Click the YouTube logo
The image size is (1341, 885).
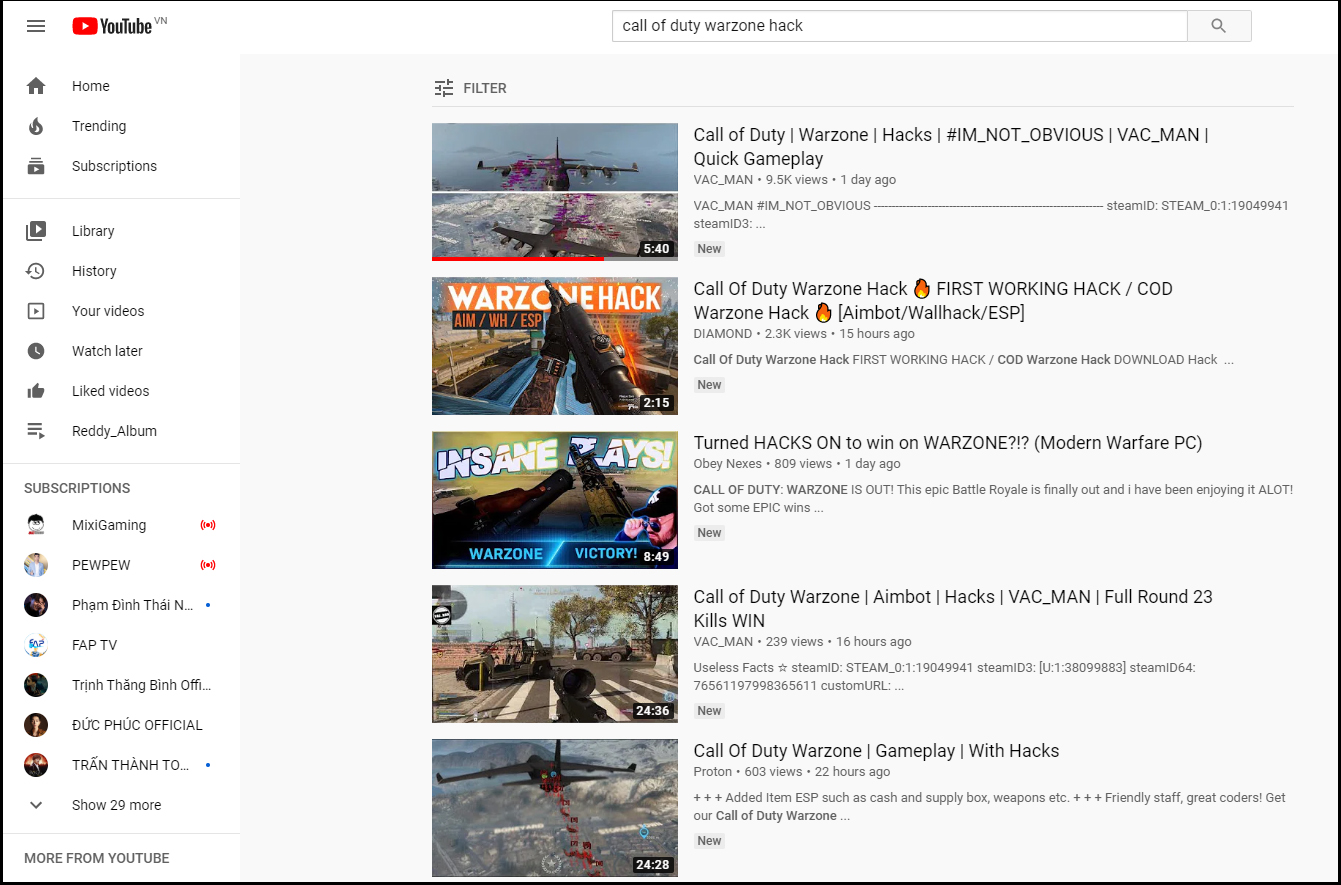point(113,26)
